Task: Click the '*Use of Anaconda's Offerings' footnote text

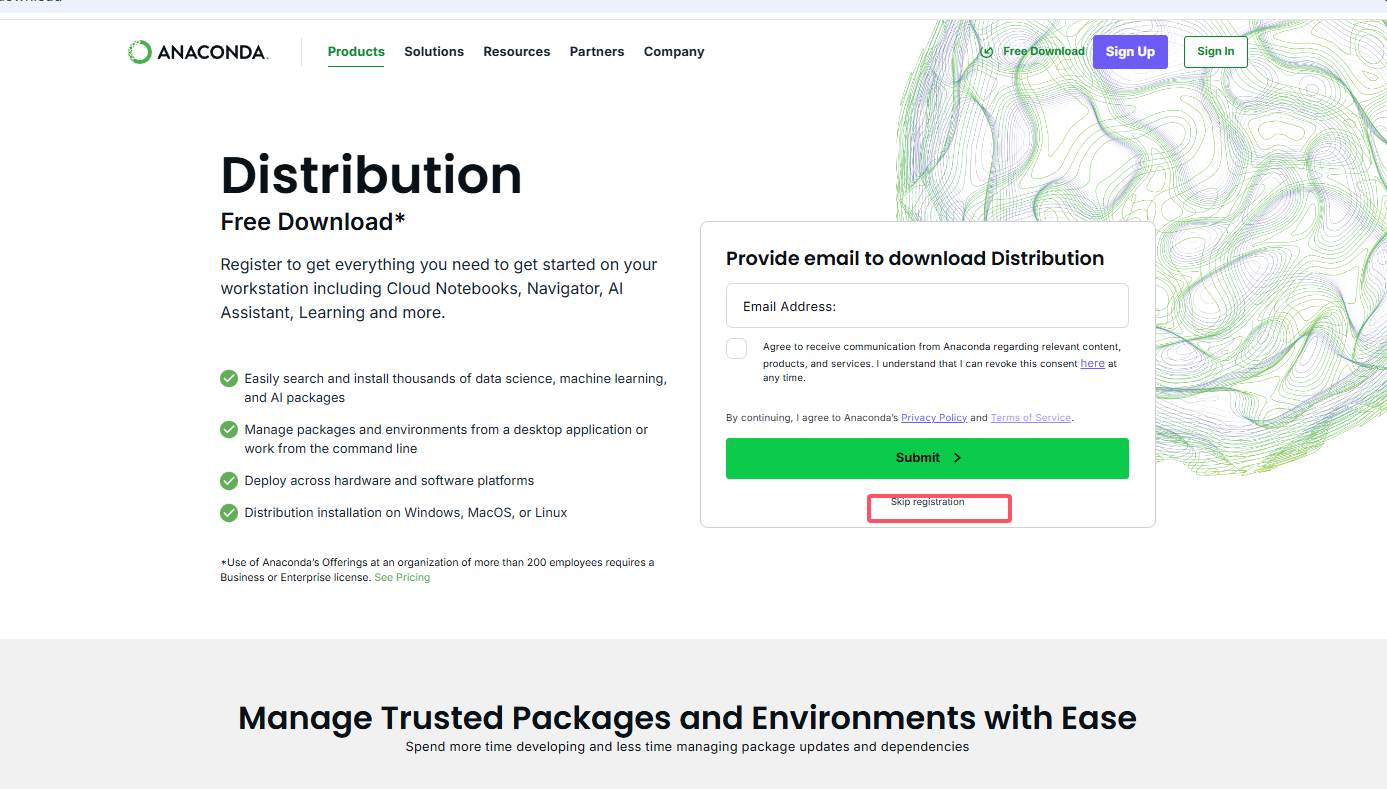Action: [x=437, y=570]
